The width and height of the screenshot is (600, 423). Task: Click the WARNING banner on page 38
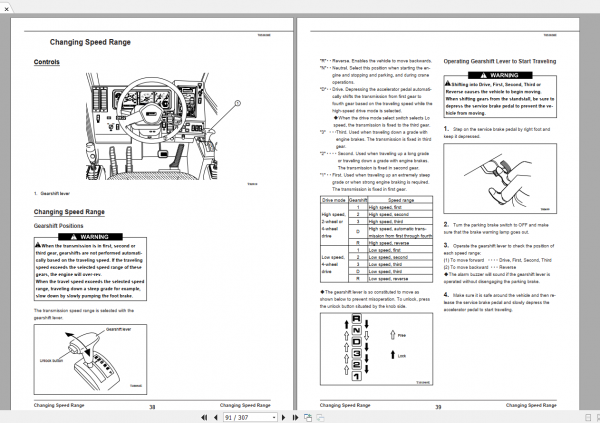click(x=90, y=237)
